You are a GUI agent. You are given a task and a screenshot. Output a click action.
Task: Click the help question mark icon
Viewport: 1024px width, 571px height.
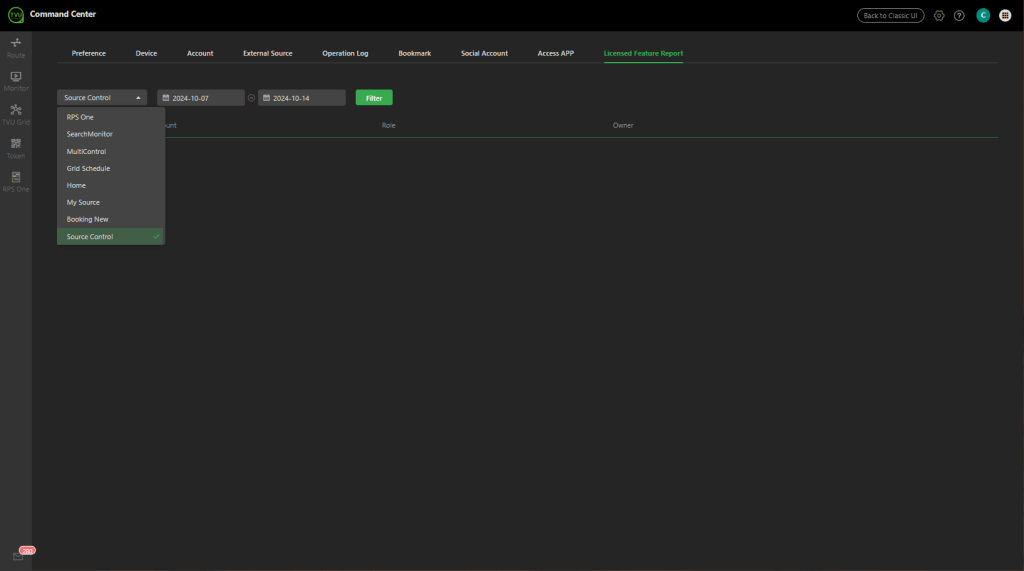(959, 15)
